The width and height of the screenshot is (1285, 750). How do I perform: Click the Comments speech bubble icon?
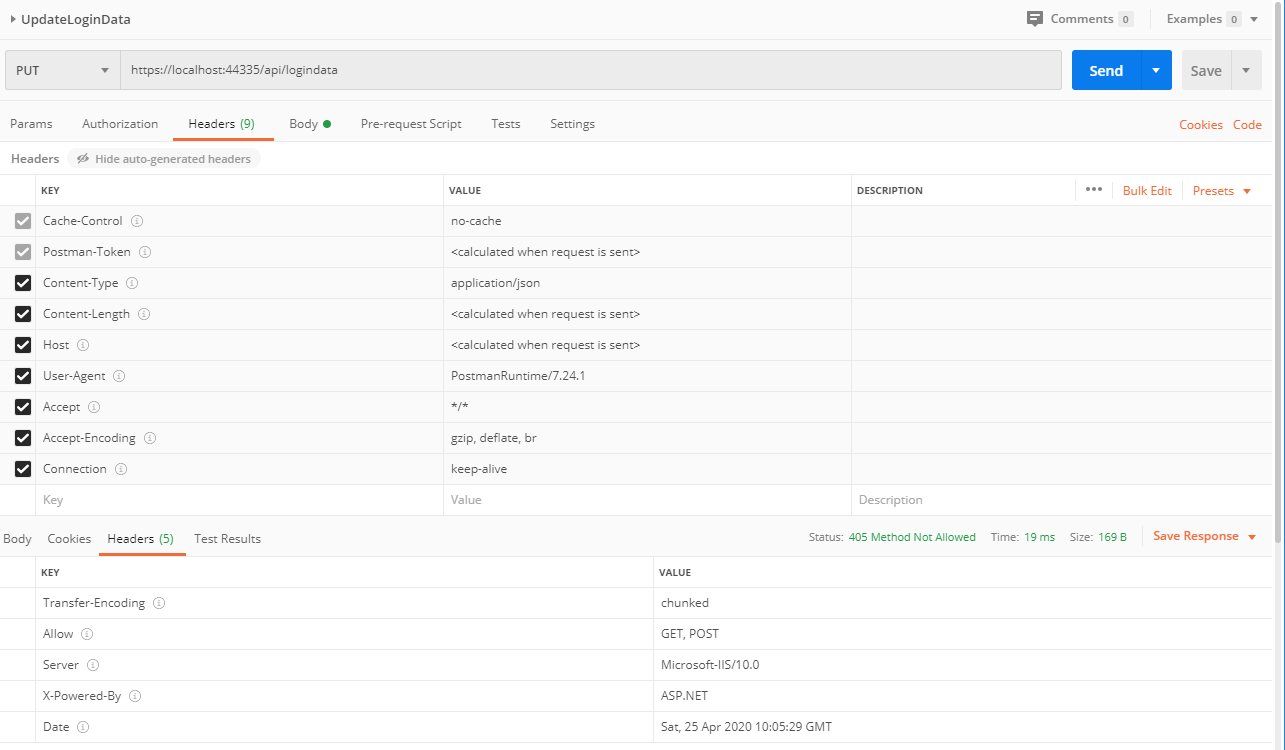tap(1035, 19)
